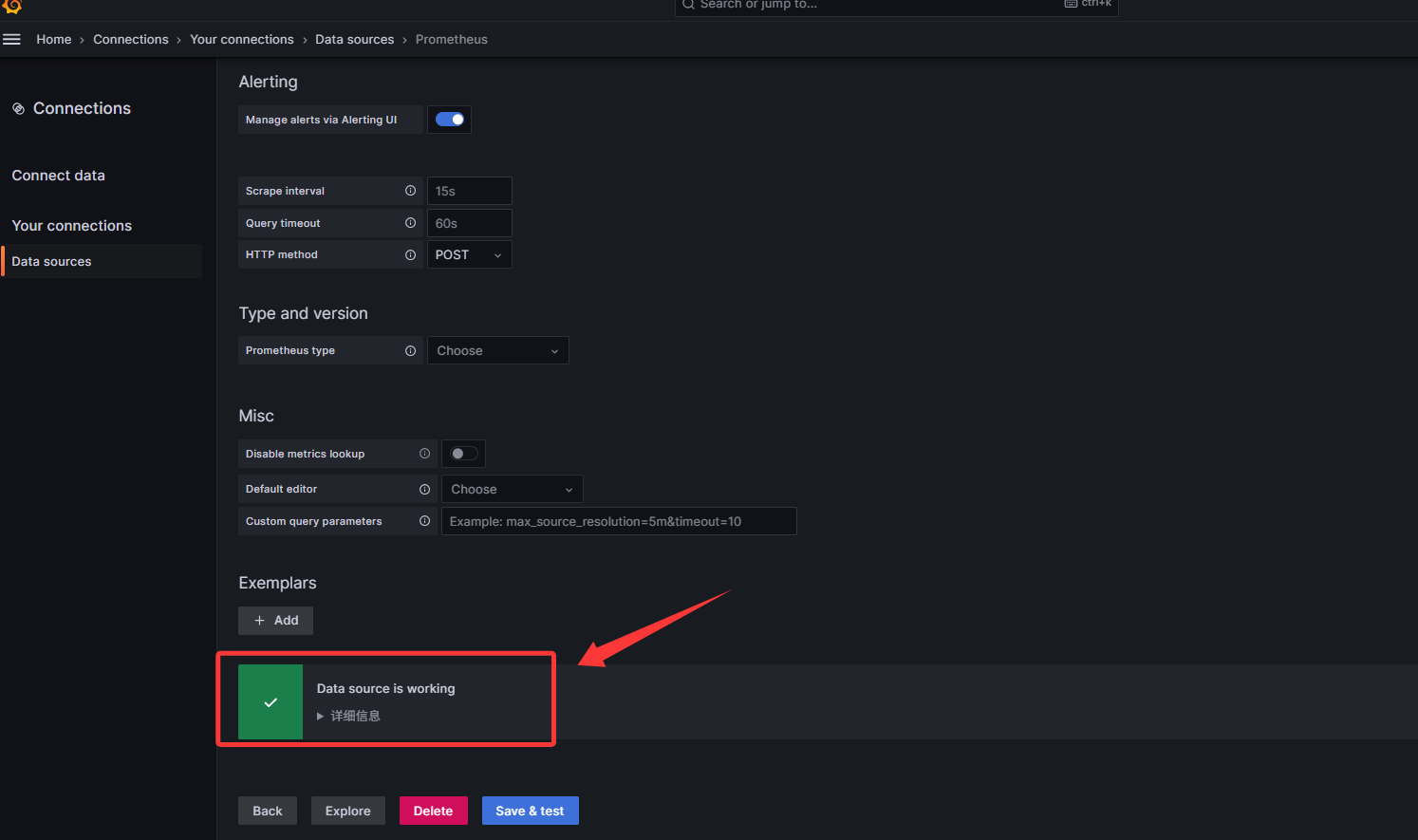Image resolution: width=1418 pixels, height=840 pixels.
Task: Click Disable metrics lookup info icon
Action: [424, 454]
